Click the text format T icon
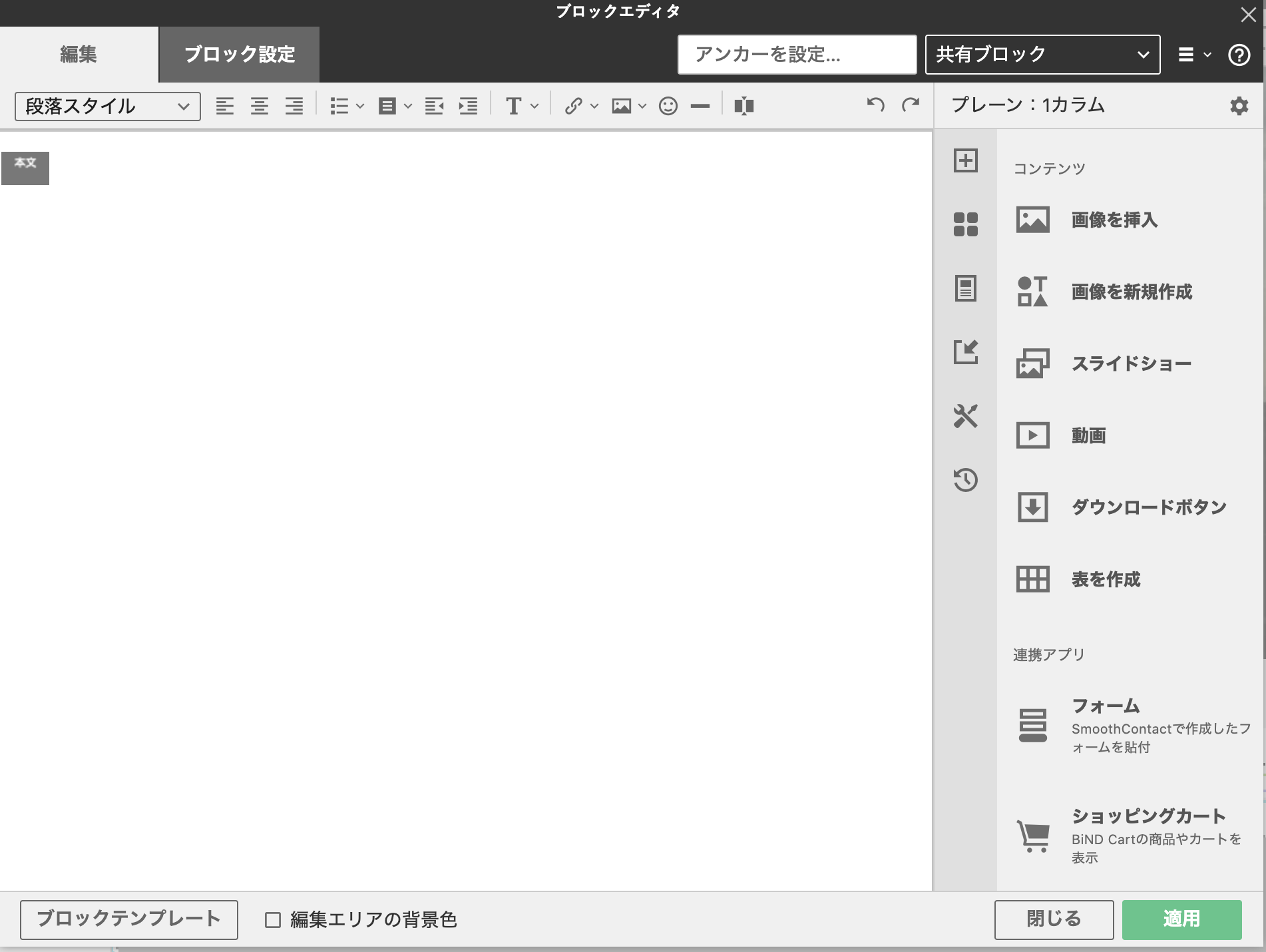 513,106
